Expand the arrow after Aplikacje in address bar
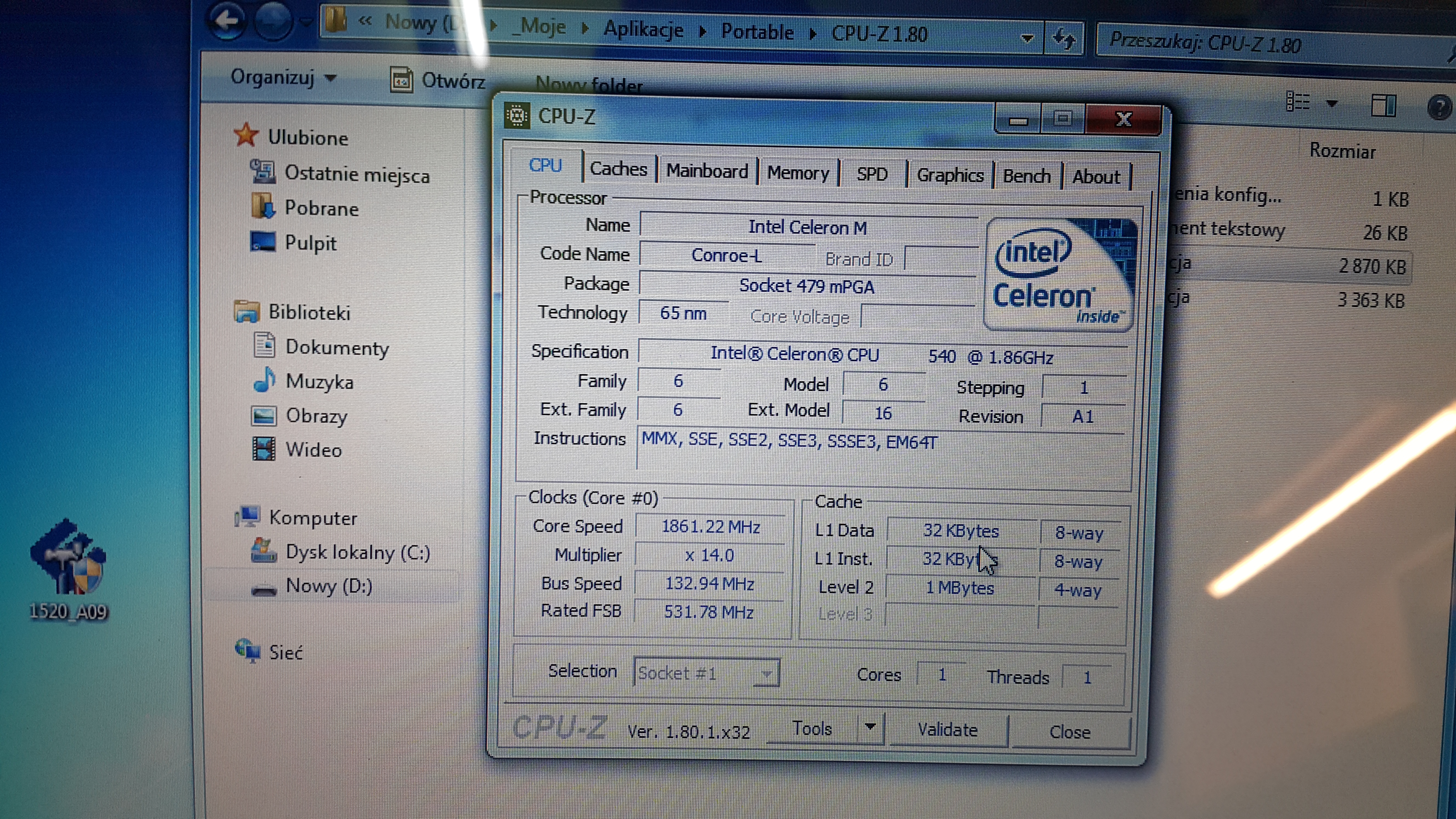The width and height of the screenshot is (1456, 819). (x=703, y=31)
